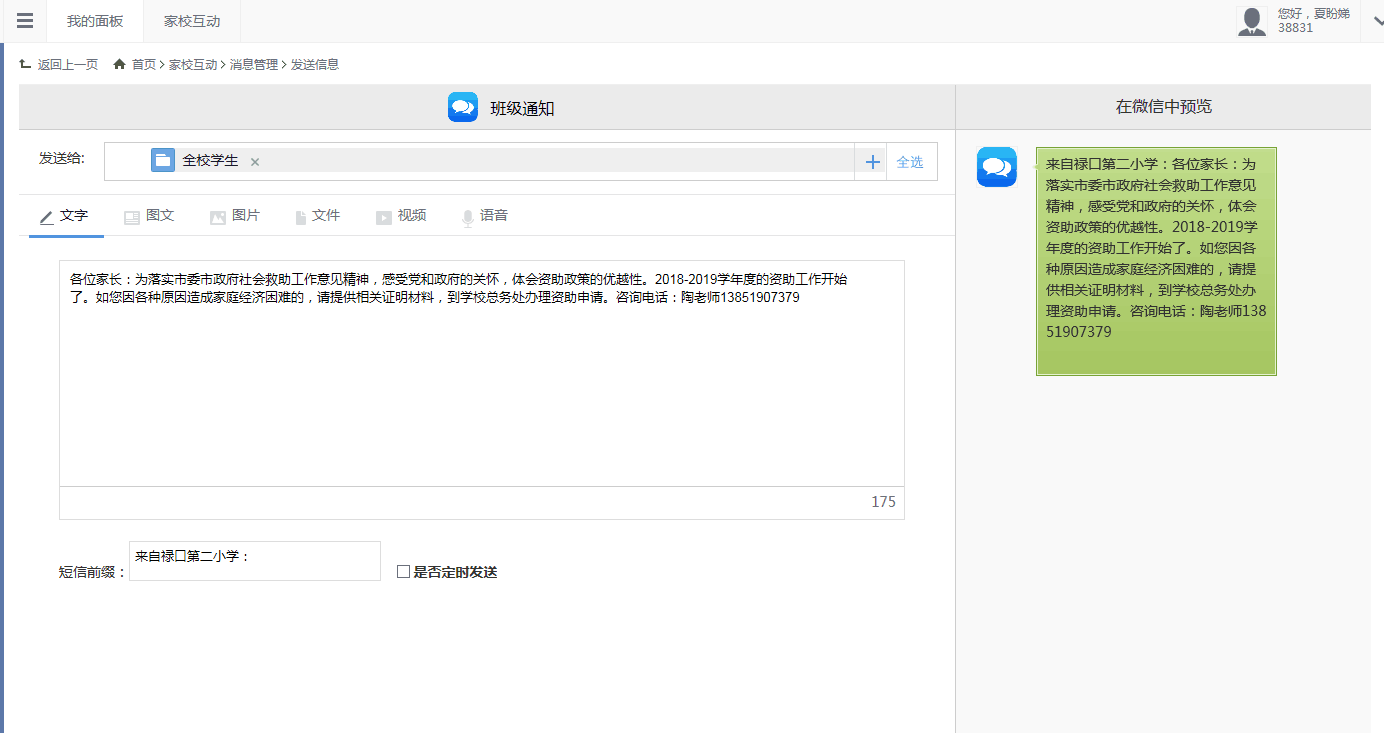Click the 在微信中预览 panel header
The width and height of the screenshot is (1384, 733).
pyautogui.click(x=1163, y=107)
